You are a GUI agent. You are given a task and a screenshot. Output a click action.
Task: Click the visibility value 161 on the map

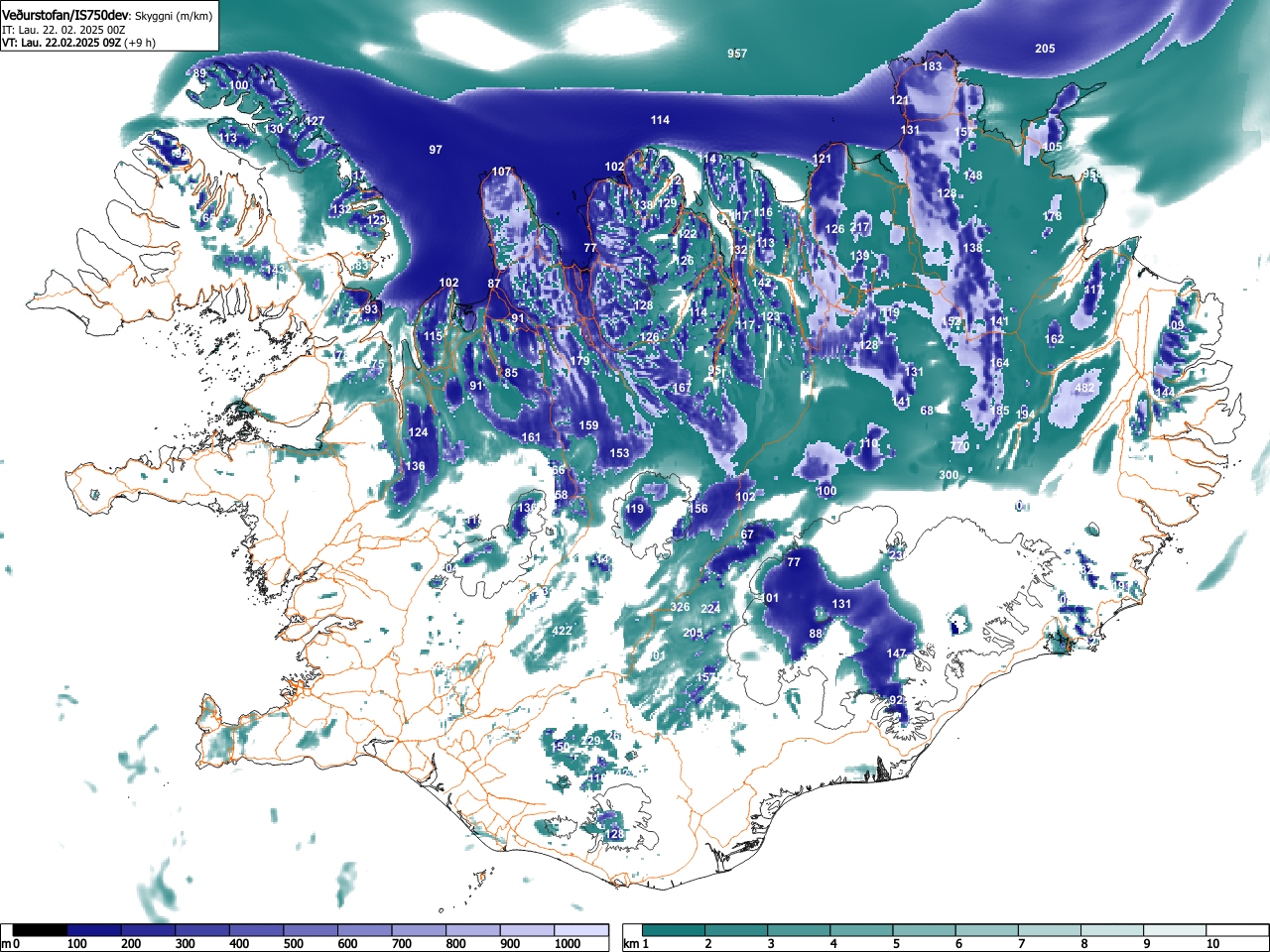(531, 437)
